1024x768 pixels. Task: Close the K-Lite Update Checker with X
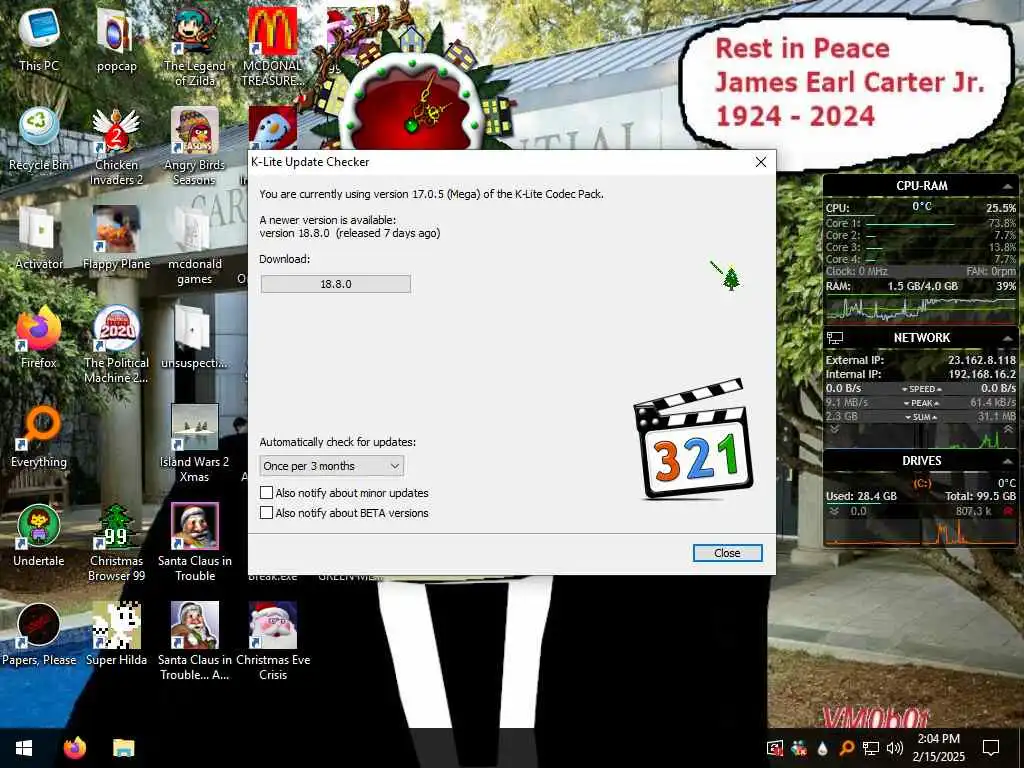point(761,162)
